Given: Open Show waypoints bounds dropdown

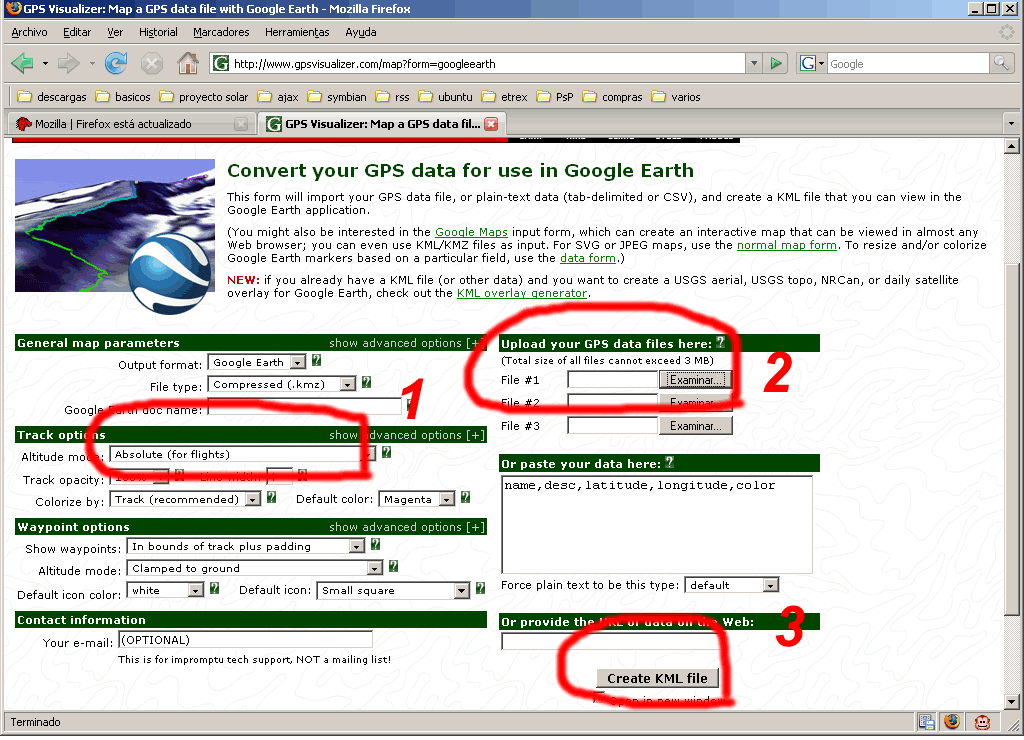Looking at the screenshot, I should [x=246, y=547].
